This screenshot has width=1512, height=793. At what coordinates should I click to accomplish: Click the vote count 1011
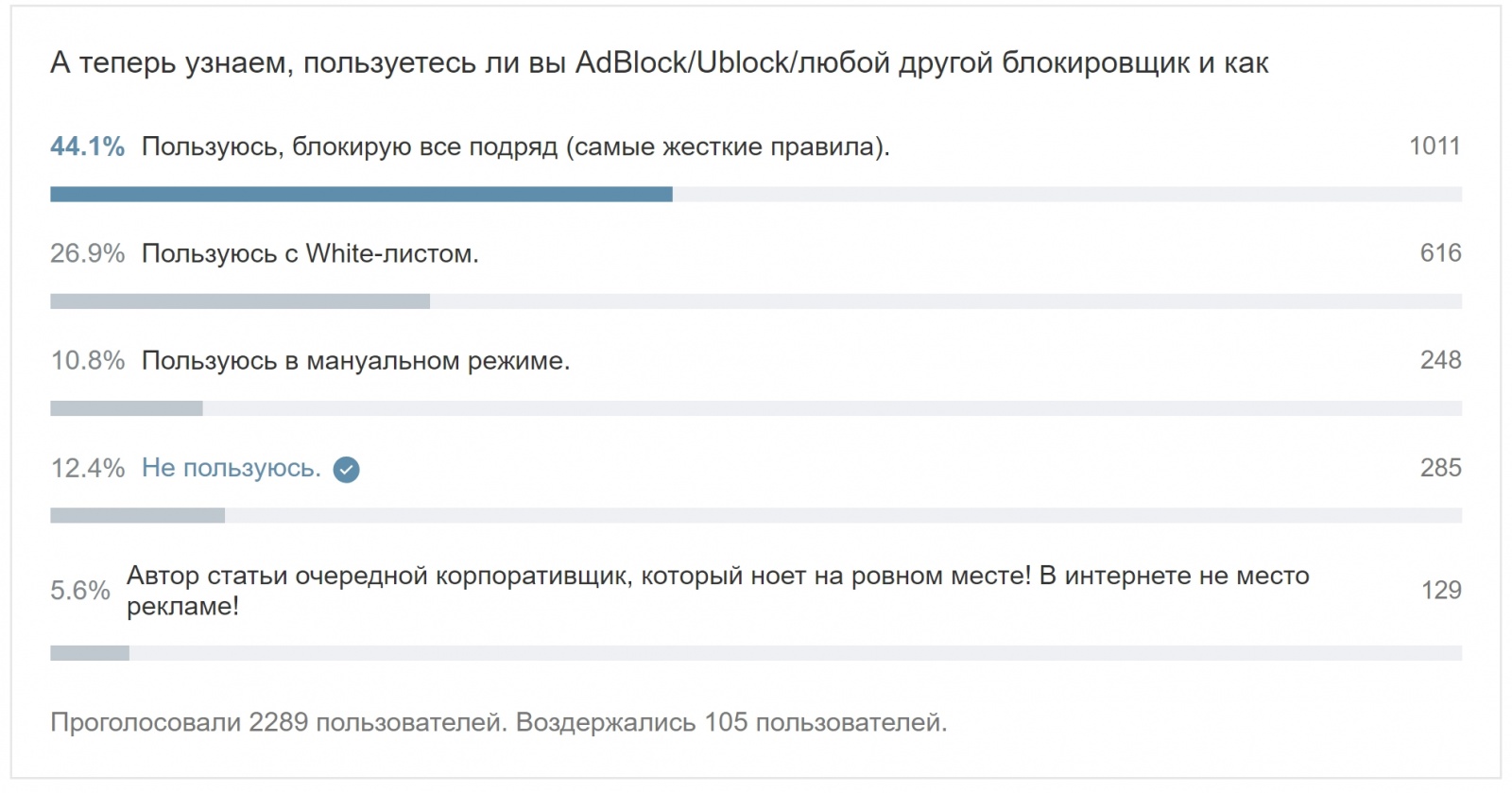click(x=1435, y=147)
